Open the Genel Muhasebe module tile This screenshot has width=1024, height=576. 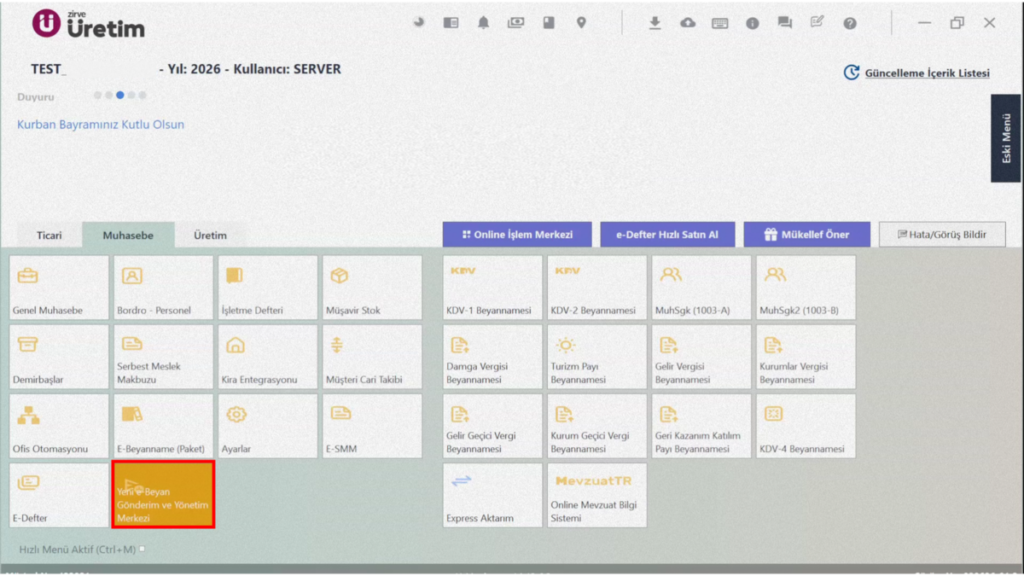[x=59, y=287]
